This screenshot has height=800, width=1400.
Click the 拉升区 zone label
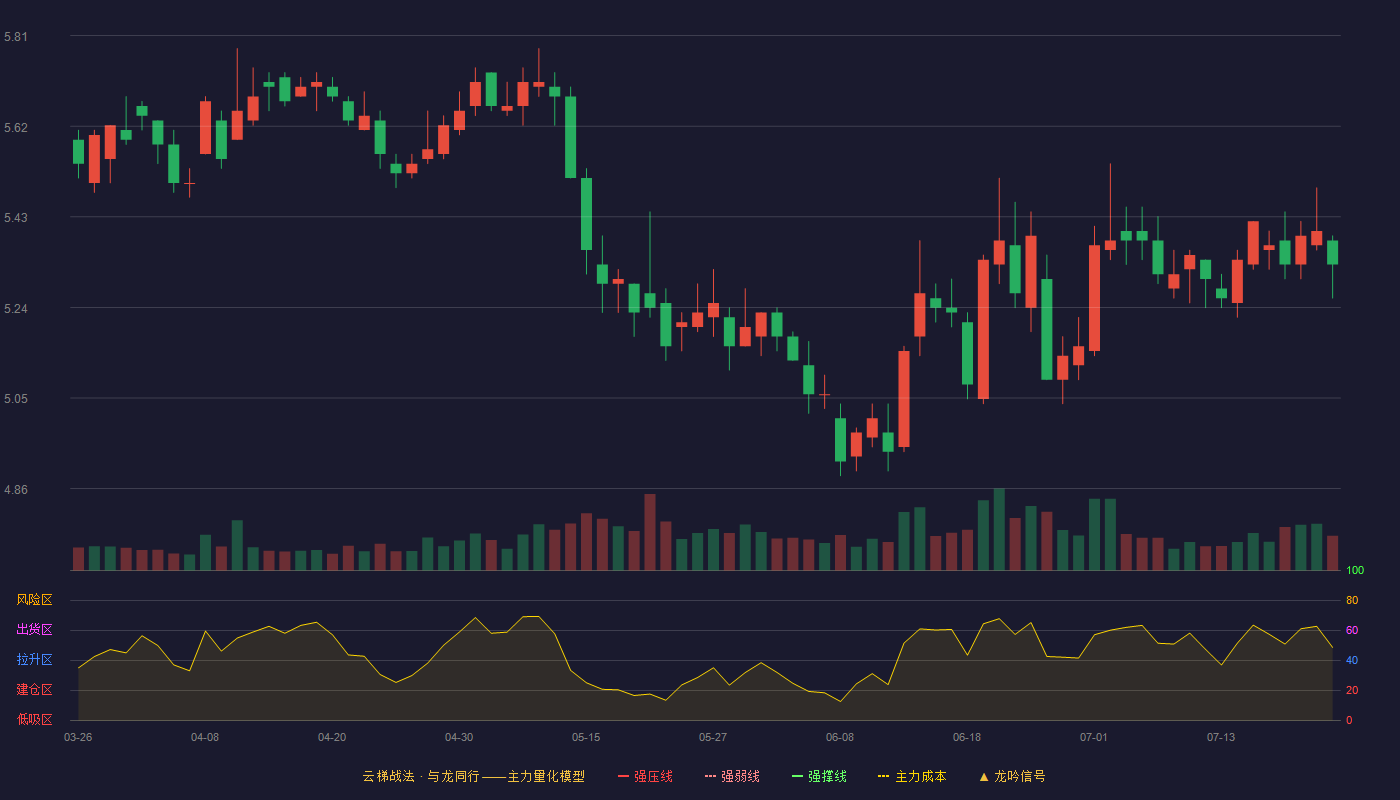click(x=34, y=660)
